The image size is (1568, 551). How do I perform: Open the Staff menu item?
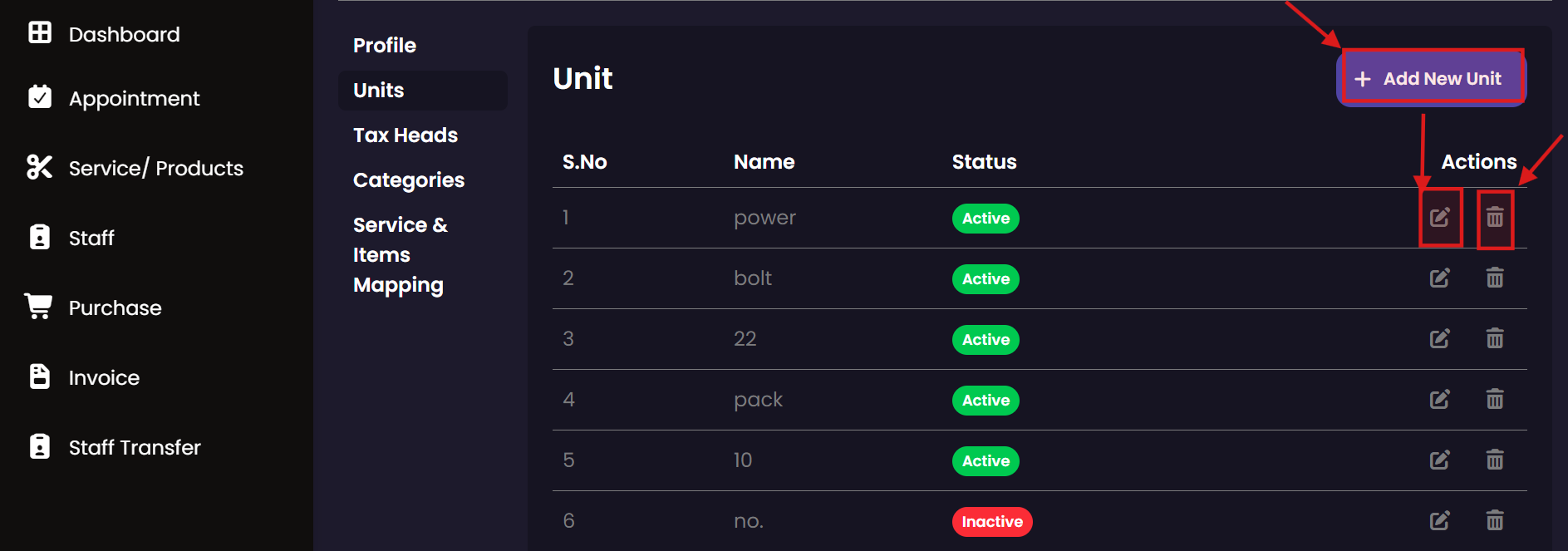coord(91,238)
